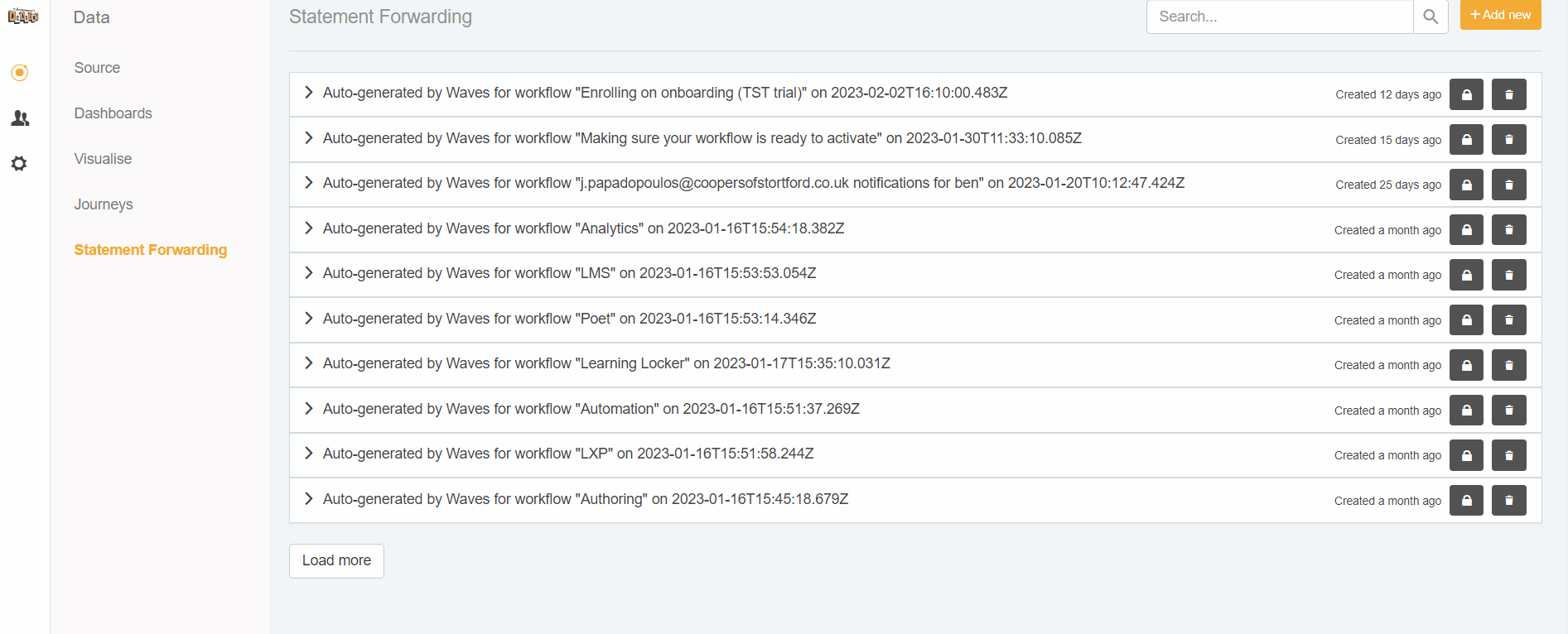Click the Add new button
This screenshot has height=634, width=1568.
pos(1500,15)
